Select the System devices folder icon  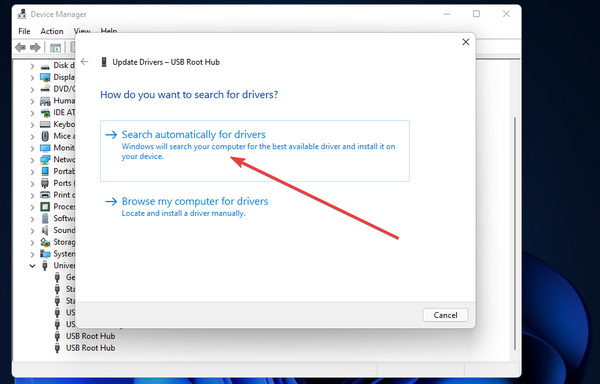[45, 254]
